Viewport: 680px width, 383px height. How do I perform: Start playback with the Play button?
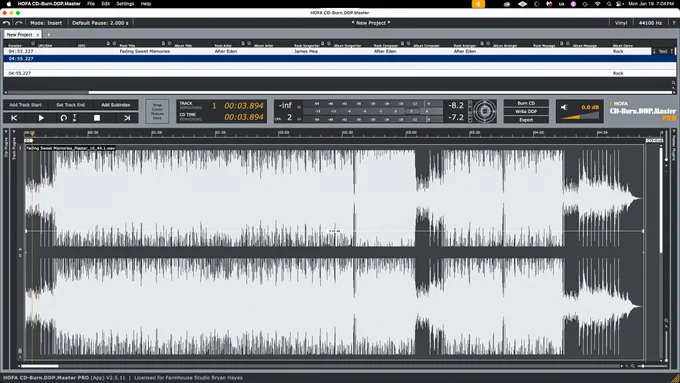click(x=41, y=118)
